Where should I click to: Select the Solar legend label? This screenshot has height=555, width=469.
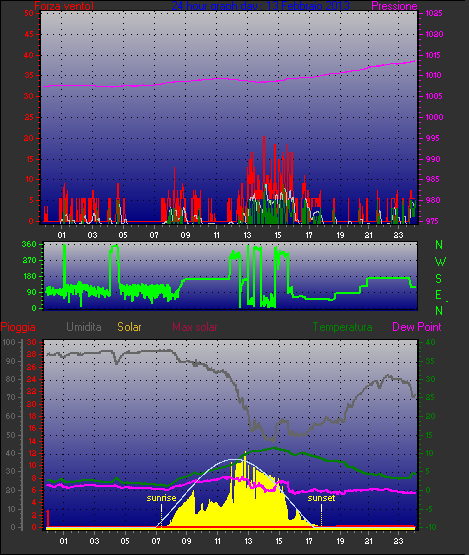tap(129, 327)
